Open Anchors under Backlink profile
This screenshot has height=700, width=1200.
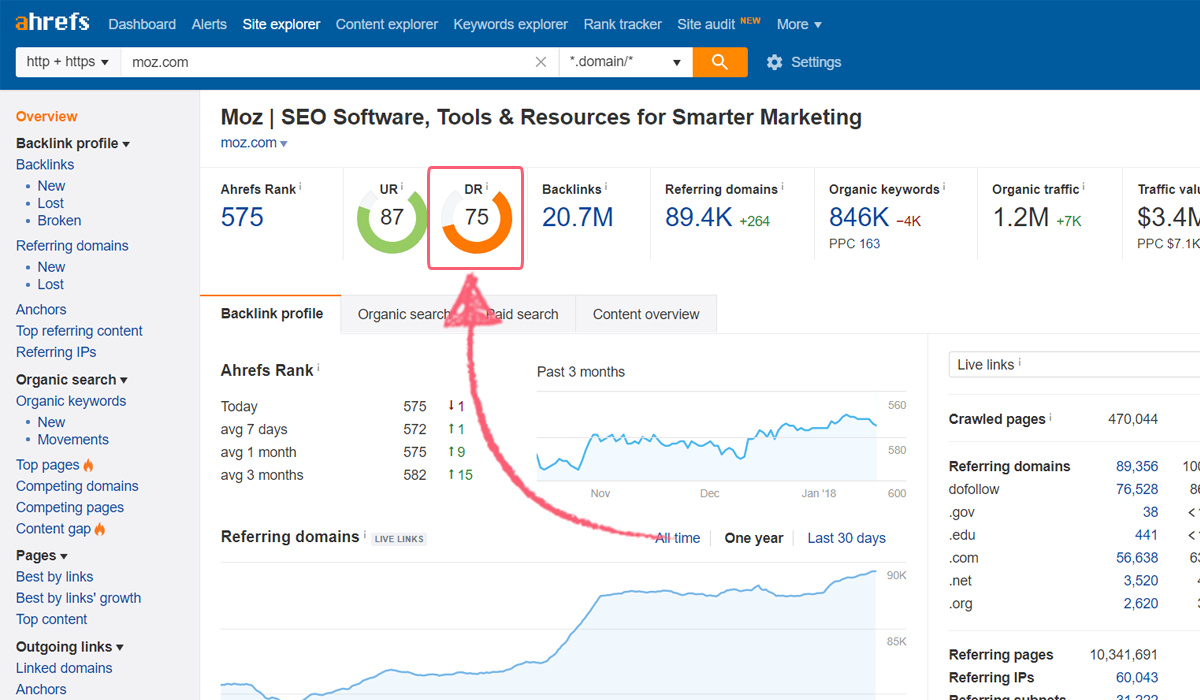click(41, 310)
